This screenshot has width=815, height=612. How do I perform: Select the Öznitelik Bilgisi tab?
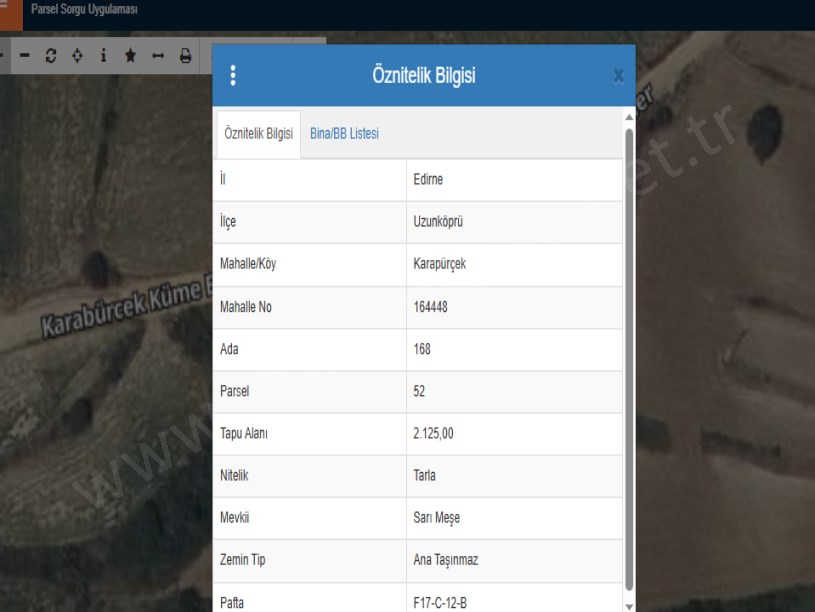tap(258, 134)
